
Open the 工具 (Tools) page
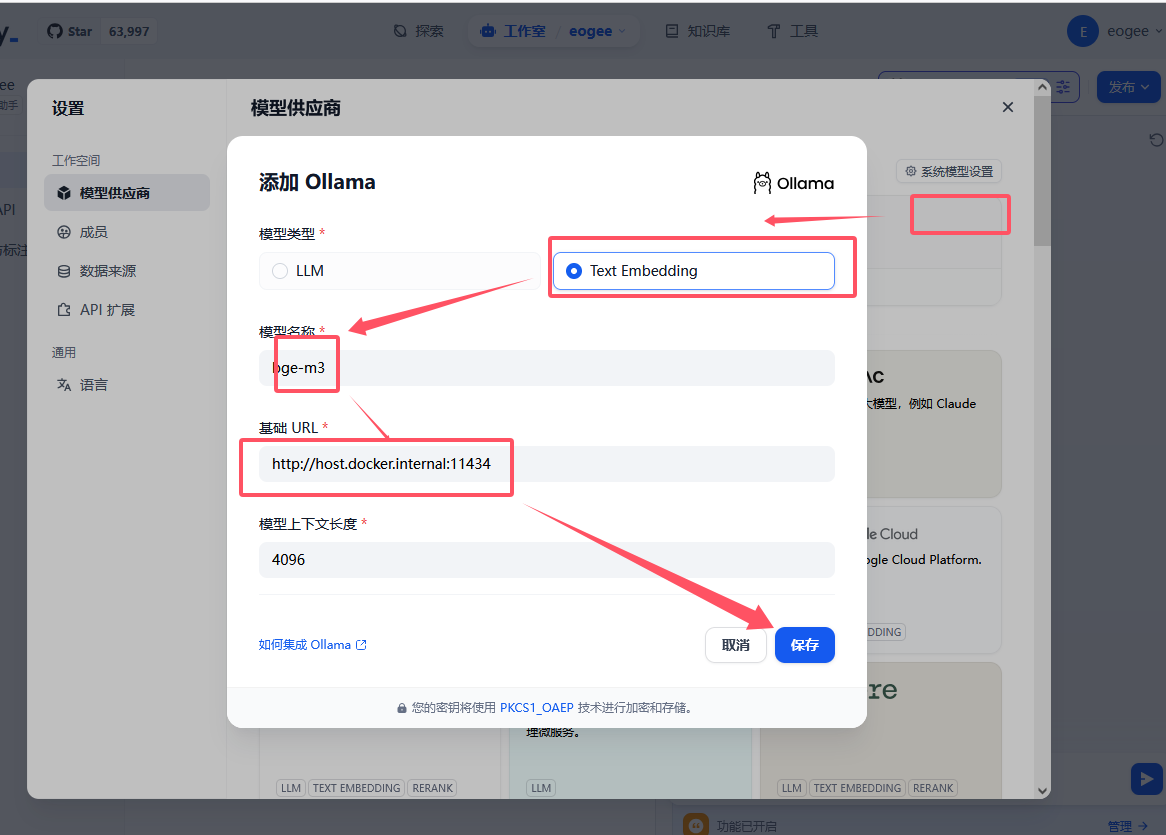pos(793,31)
